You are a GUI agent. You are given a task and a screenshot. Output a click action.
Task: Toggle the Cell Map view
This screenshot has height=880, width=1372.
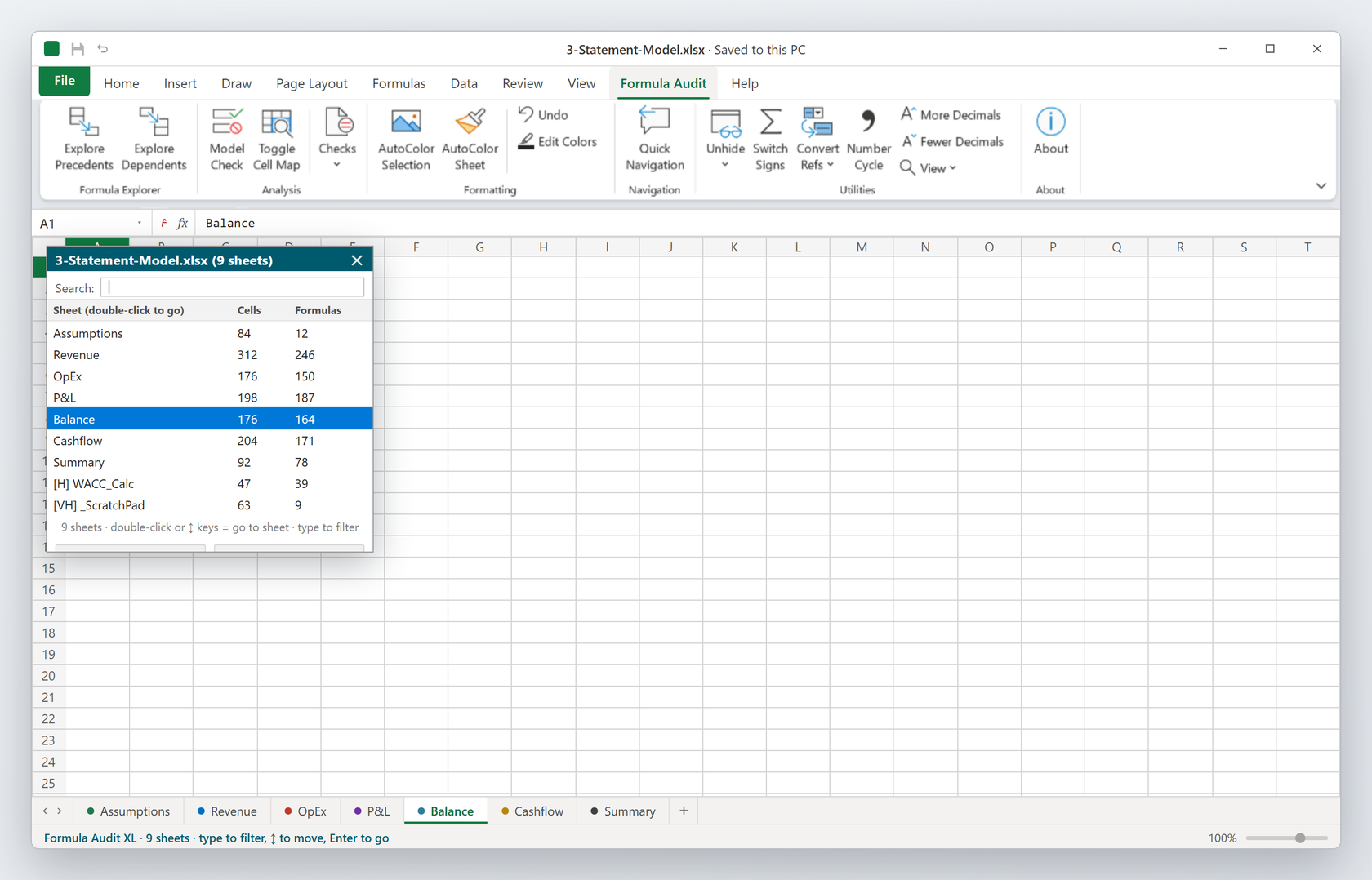pyautogui.click(x=277, y=139)
